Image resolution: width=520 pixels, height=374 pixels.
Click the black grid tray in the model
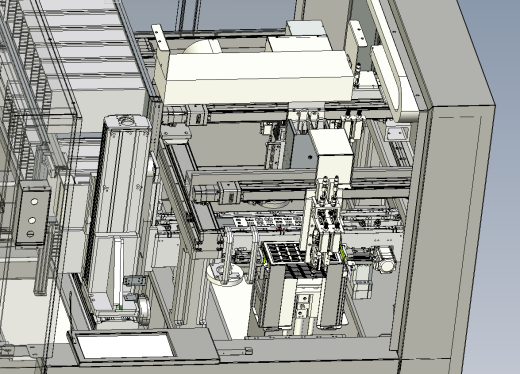pyautogui.click(x=286, y=252)
